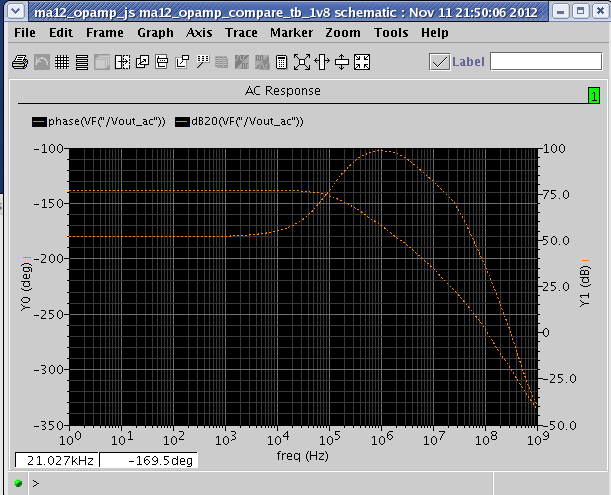This screenshot has height=495, width=611.
Task: Click the vertical Y-zoom icon
Action: click(342, 62)
